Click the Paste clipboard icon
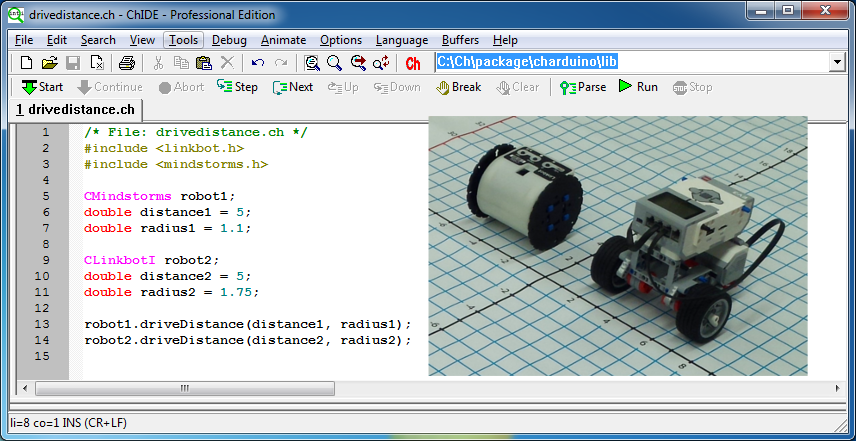The height and width of the screenshot is (441, 856). point(204,63)
